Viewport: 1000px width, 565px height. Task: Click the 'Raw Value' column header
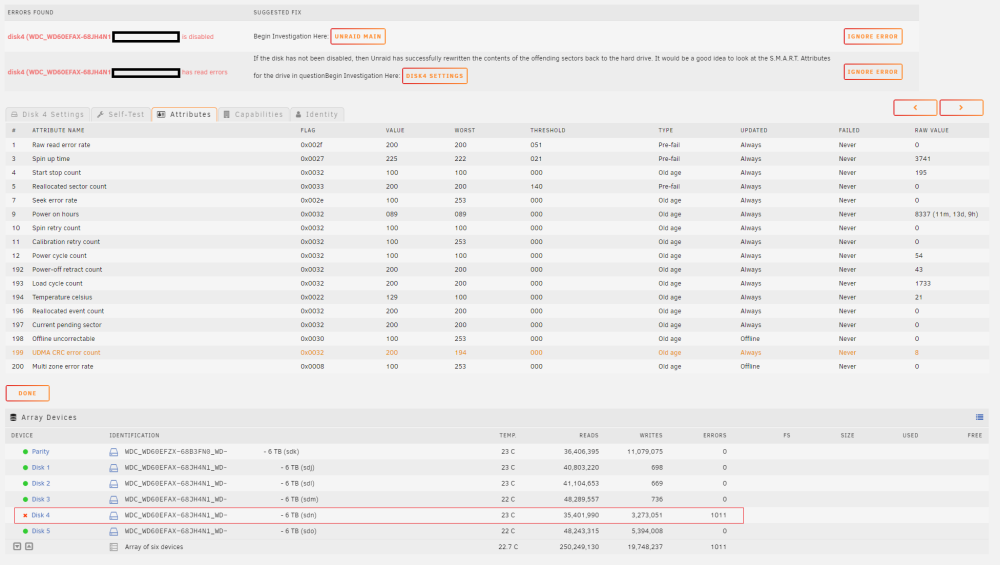coord(931,130)
